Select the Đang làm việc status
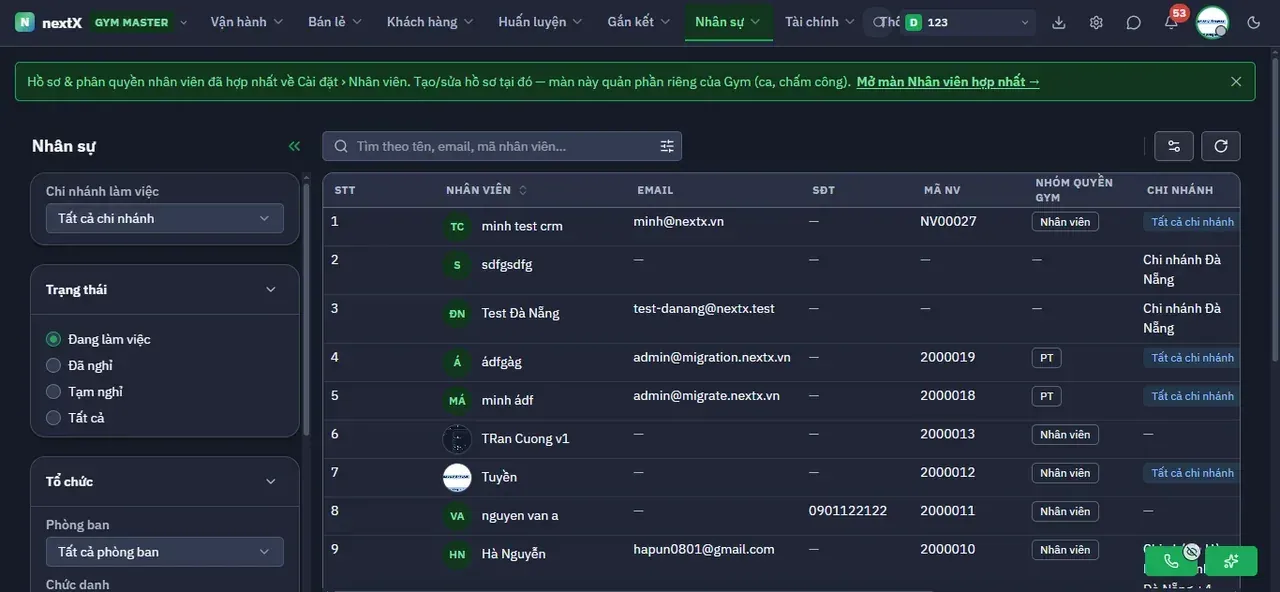Screen dimensions: 1280x592 tap(54, 340)
